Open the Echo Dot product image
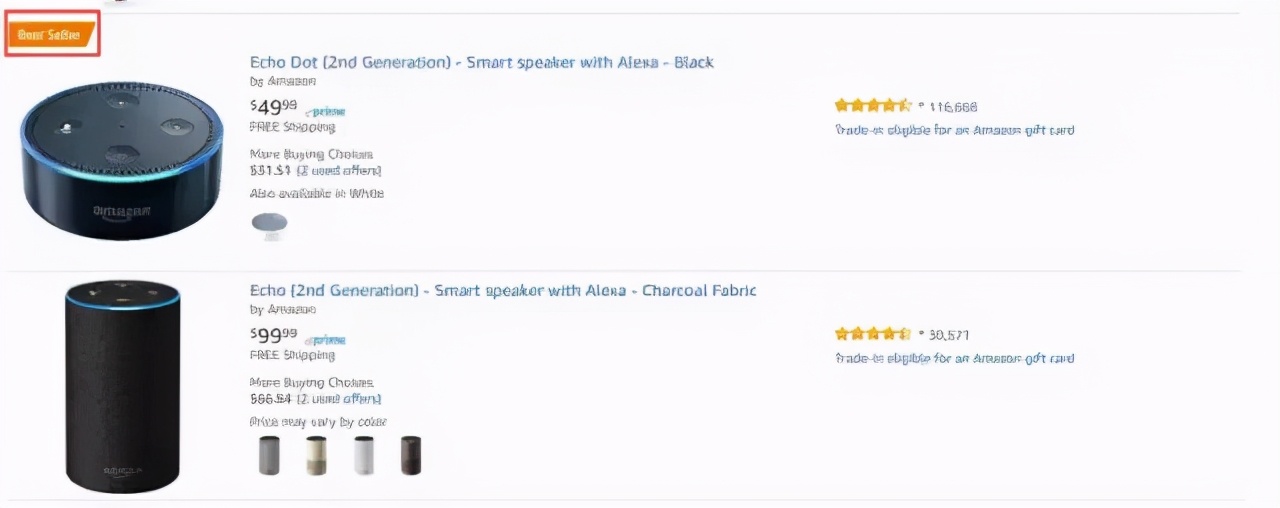1280x508 pixels. tap(121, 160)
